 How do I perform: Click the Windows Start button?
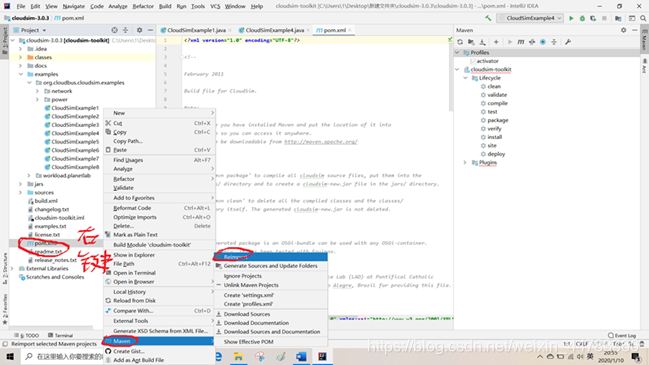tap(10, 356)
